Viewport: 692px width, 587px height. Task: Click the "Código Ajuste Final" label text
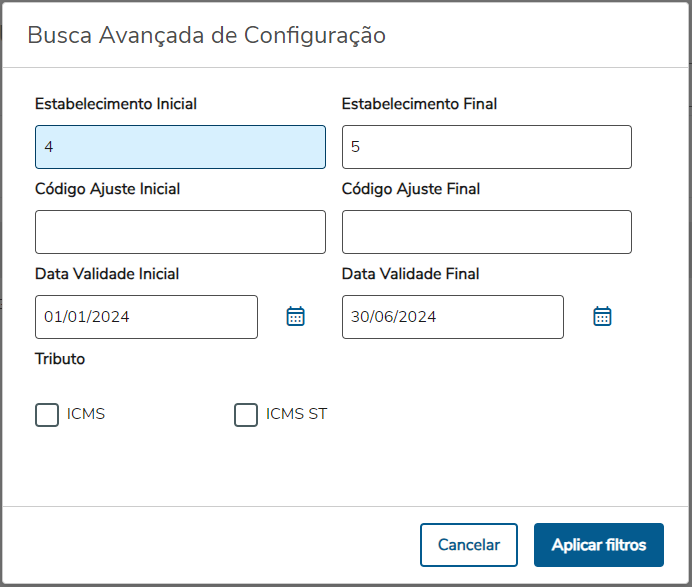[x=411, y=189]
